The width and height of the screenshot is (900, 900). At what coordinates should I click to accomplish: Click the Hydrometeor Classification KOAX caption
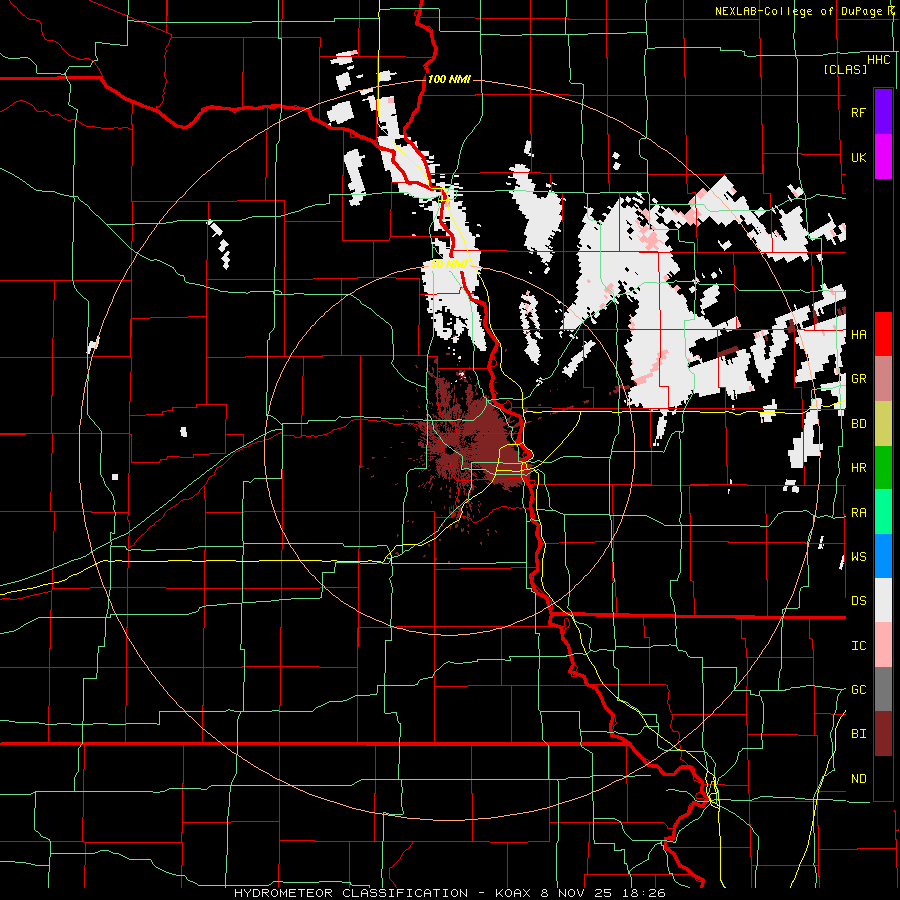(450, 893)
